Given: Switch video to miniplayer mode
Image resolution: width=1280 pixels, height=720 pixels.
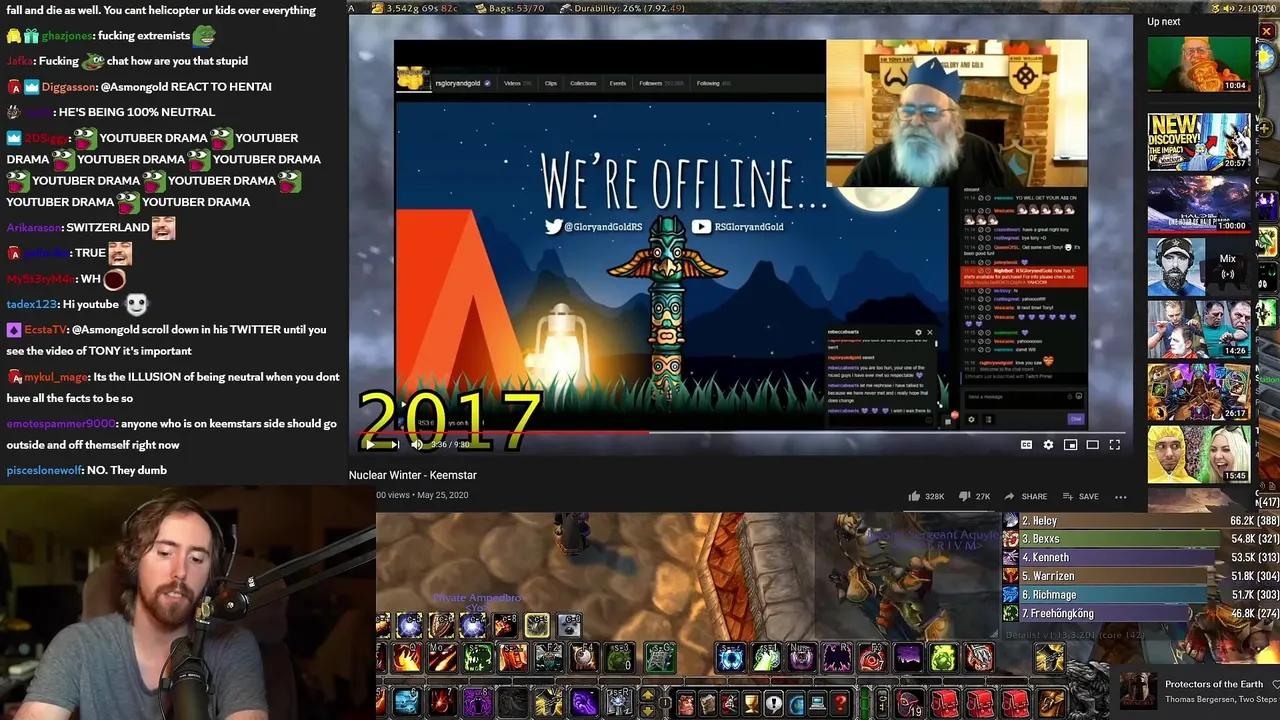Looking at the screenshot, I should point(1070,445).
